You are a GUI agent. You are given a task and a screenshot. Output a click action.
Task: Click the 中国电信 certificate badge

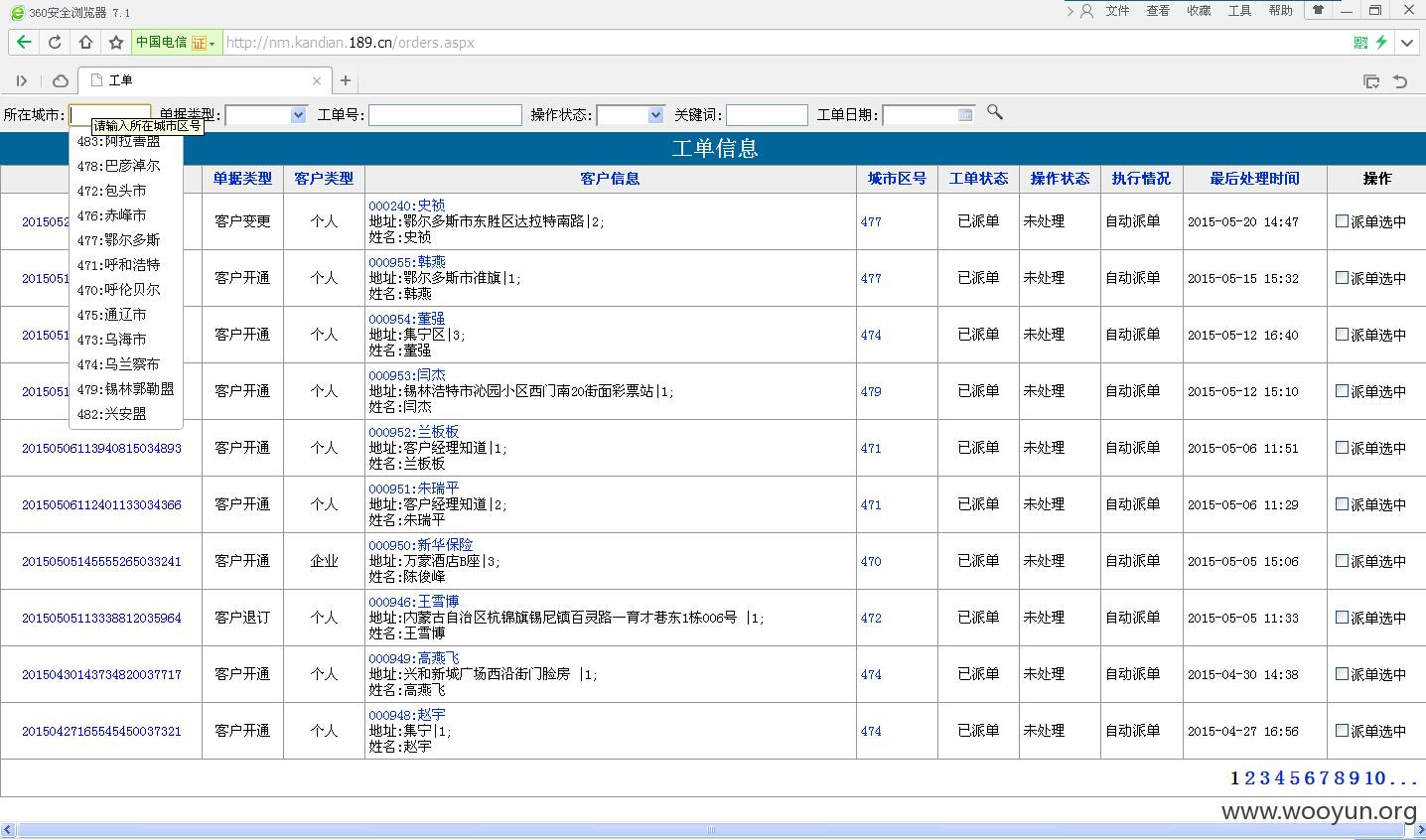tap(176, 43)
